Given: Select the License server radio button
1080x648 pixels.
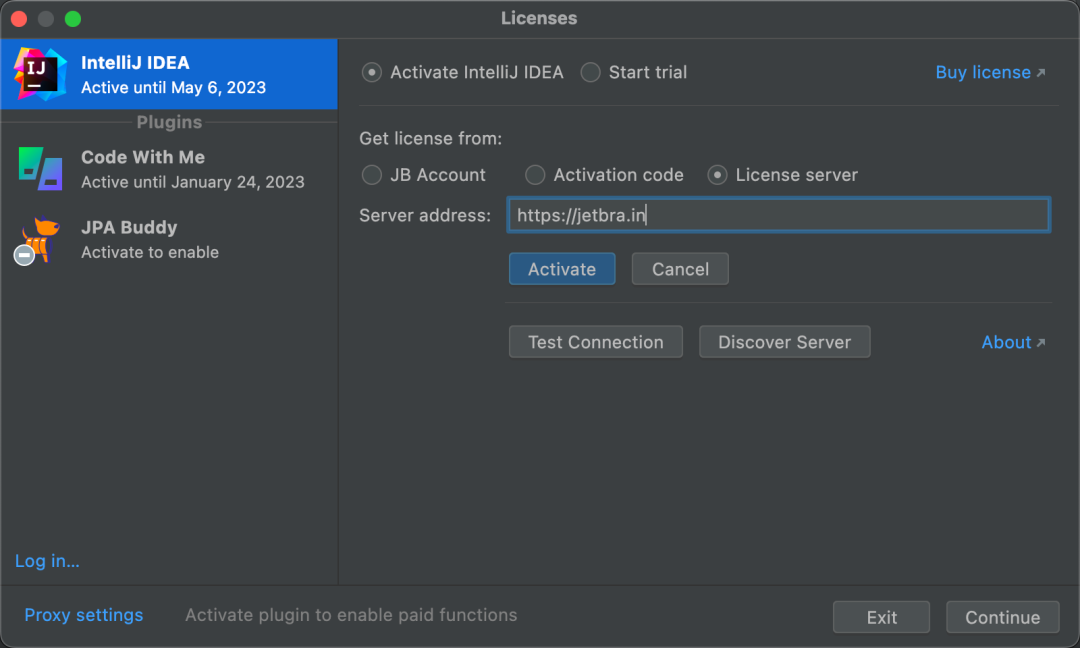Looking at the screenshot, I should tap(717, 175).
